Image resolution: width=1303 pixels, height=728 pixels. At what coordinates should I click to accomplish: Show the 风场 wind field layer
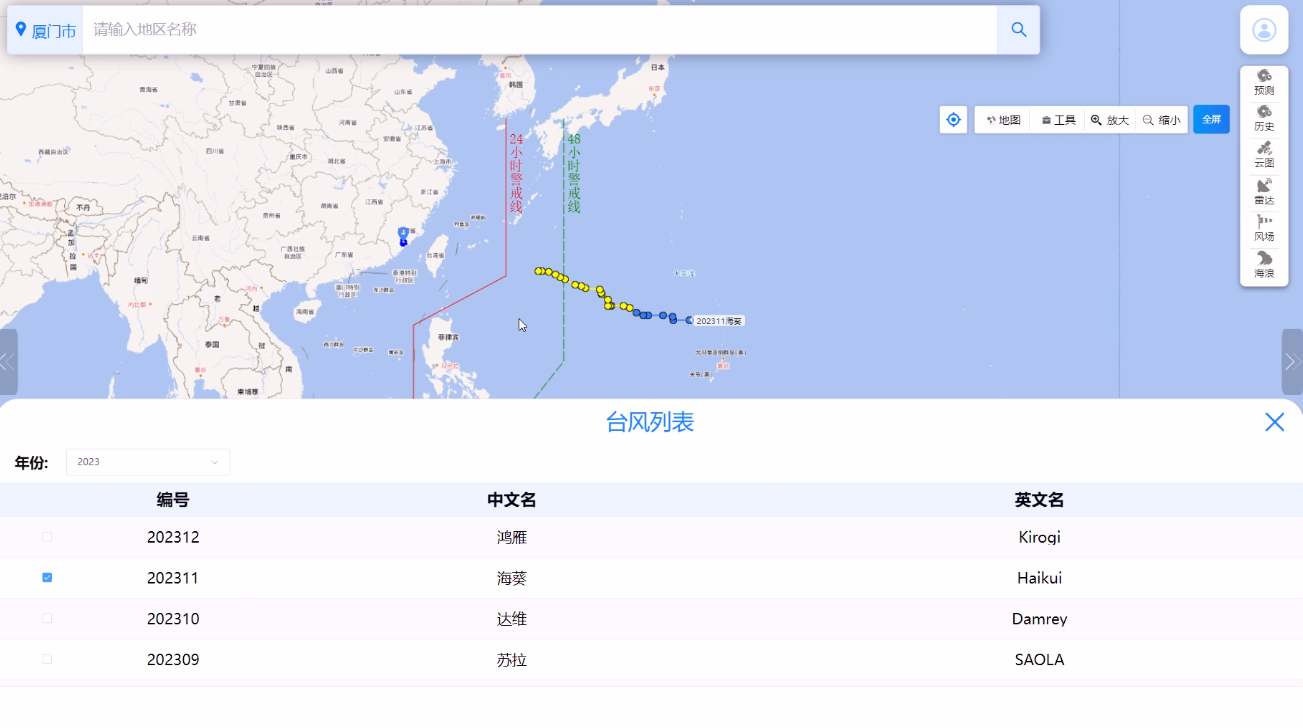coord(1264,229)
